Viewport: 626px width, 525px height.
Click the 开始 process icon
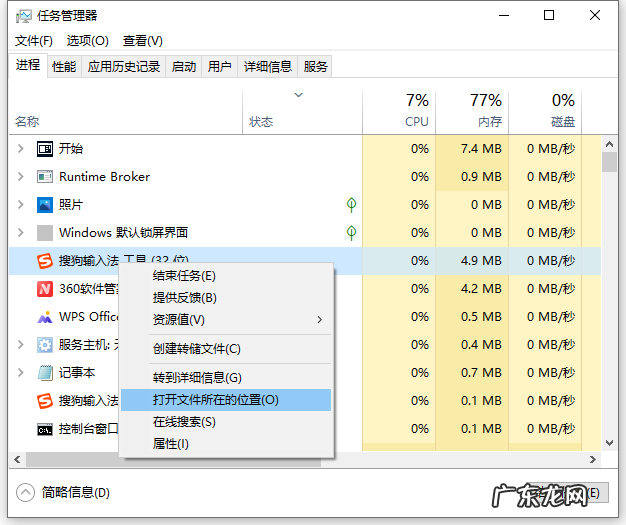coord(45,149)
